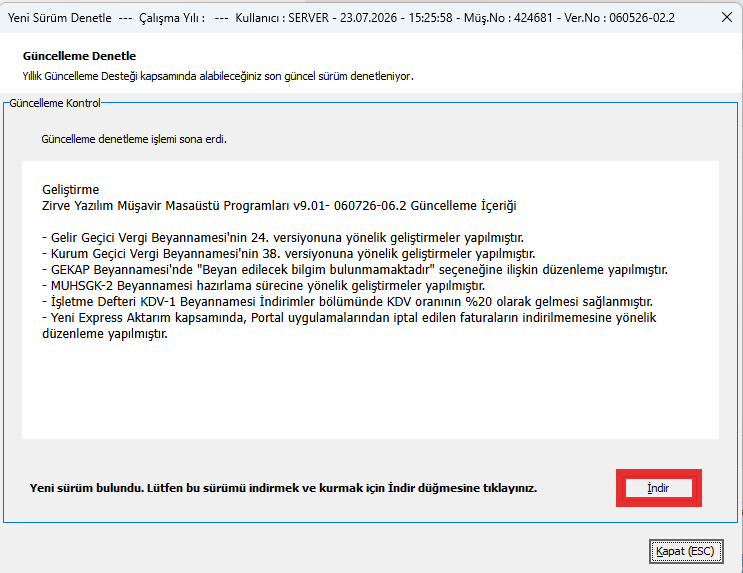
Task: Click the GEKAP Beyannamesi release note
Action: [355, 270]
